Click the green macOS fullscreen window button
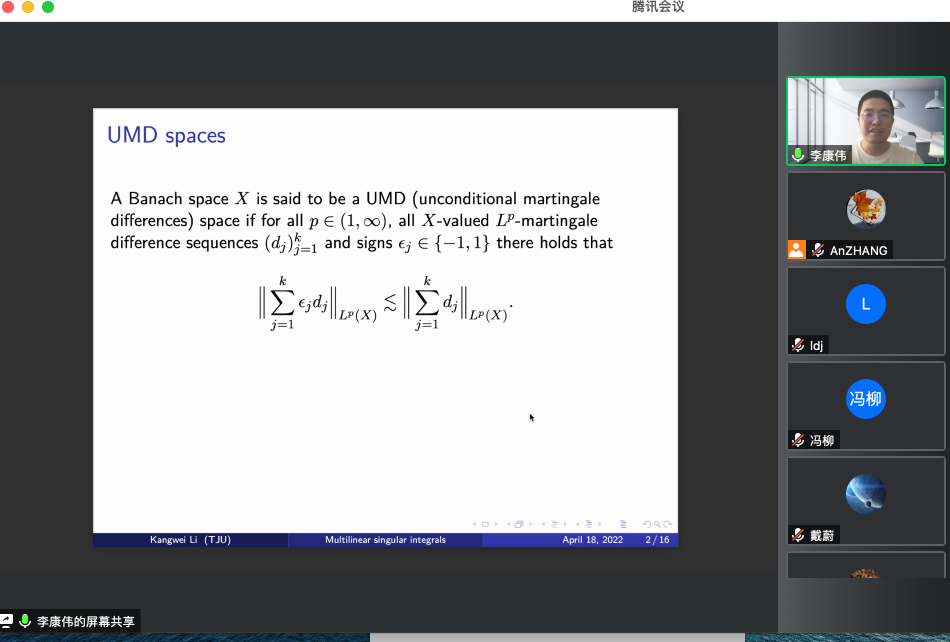950x642 pixels. (x=48, y=7)
